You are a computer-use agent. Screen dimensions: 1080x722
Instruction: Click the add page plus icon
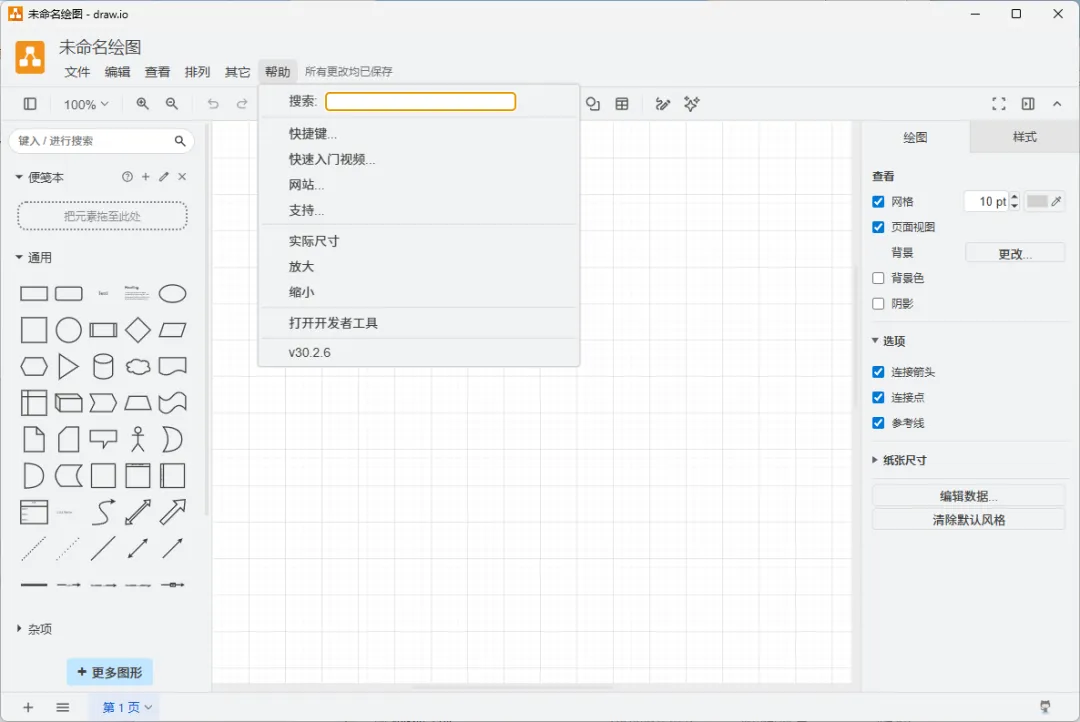[x=28, y=708]
